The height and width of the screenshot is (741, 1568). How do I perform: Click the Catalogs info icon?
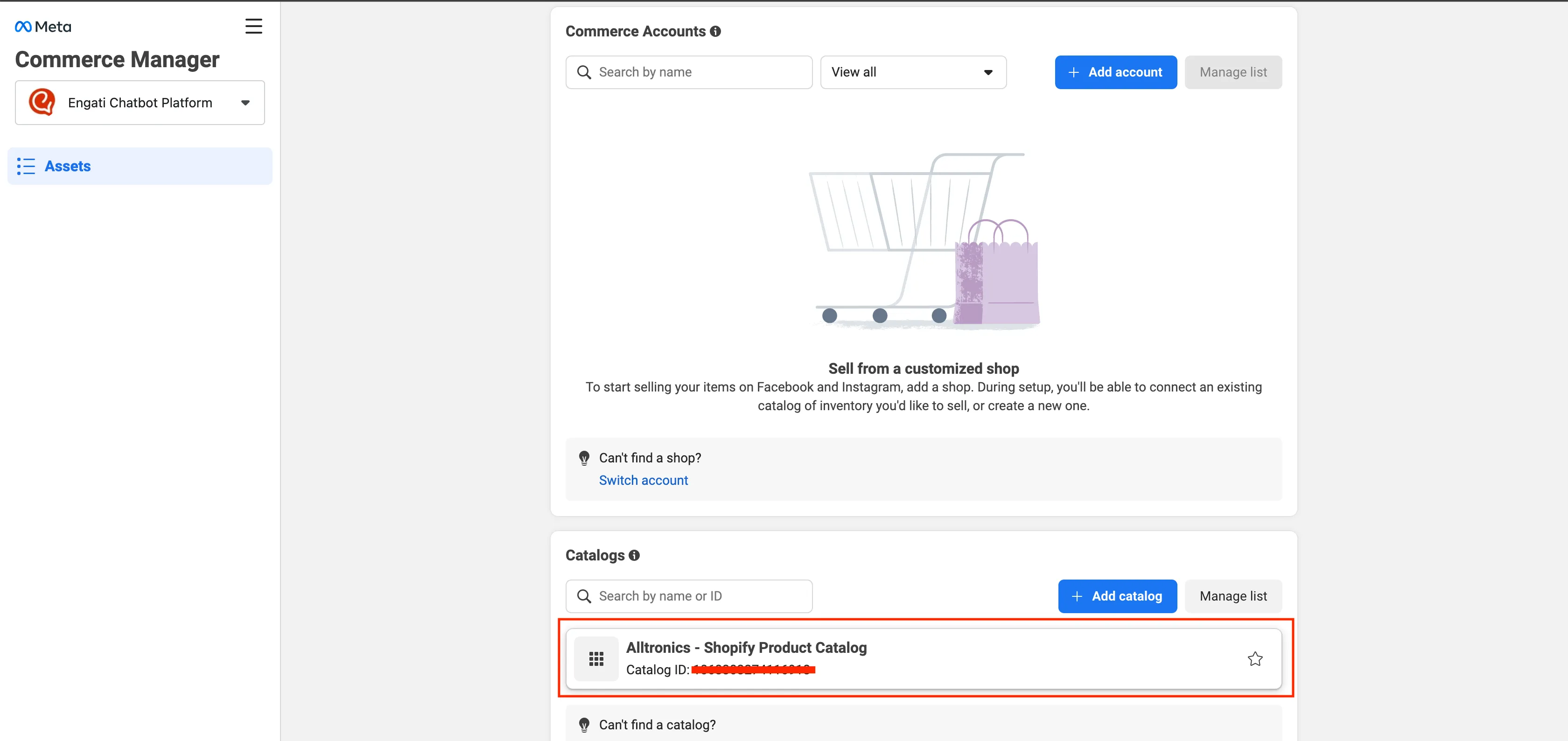click(x=634, y=555)
